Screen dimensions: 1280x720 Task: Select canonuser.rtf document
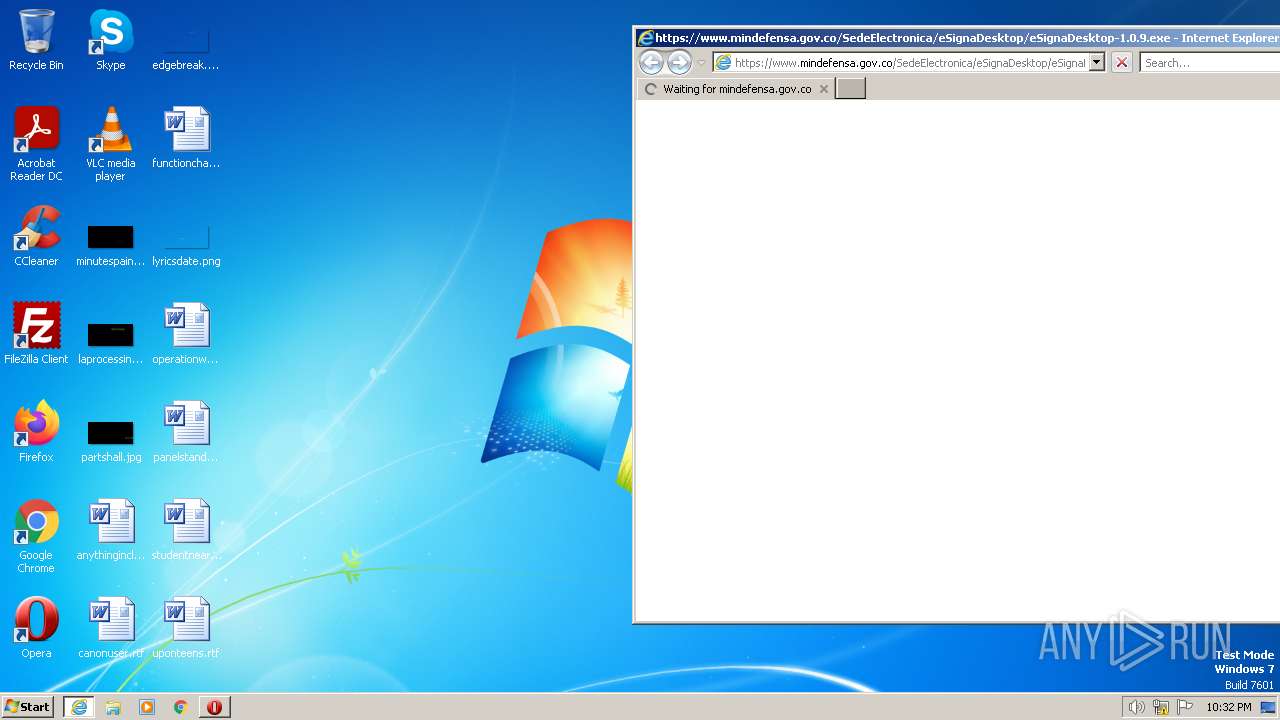click(110, 628)
